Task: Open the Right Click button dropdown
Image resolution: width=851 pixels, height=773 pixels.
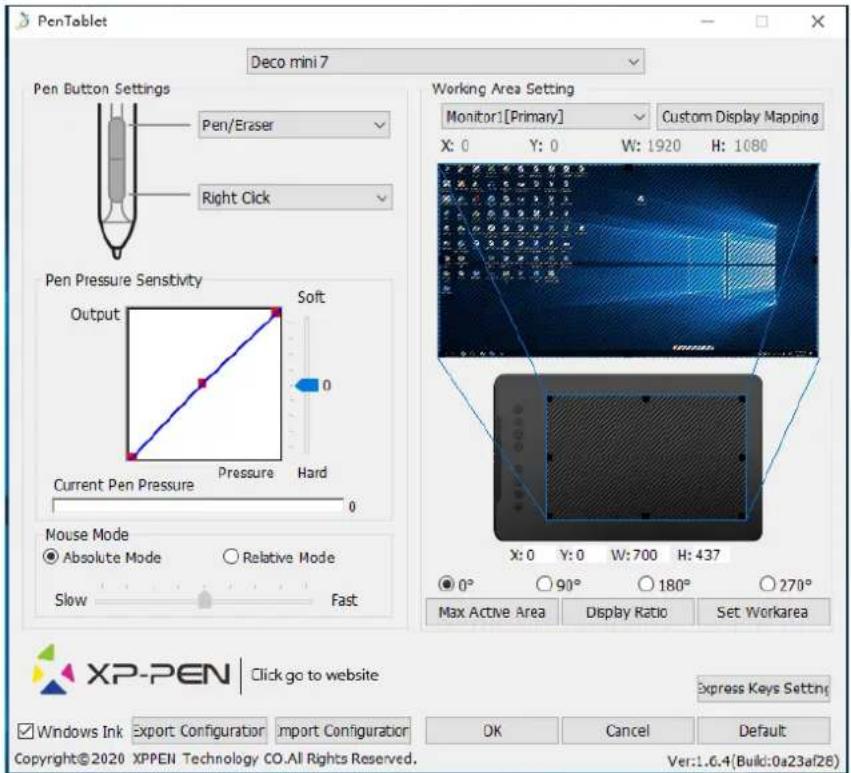Action: (295, 198)
